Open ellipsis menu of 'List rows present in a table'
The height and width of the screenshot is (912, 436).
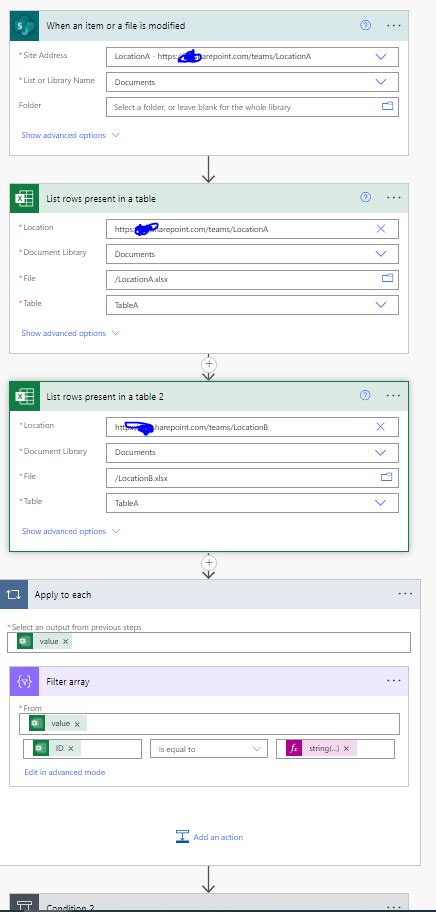(394, 198)
